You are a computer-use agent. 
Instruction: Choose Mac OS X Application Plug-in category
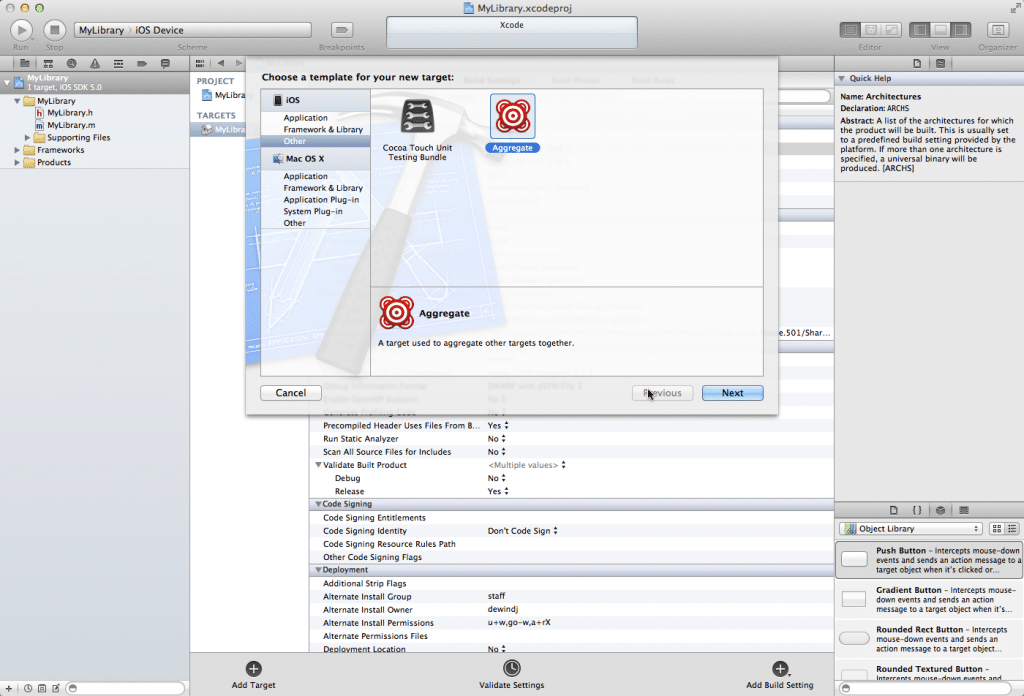tap(321, 200)
